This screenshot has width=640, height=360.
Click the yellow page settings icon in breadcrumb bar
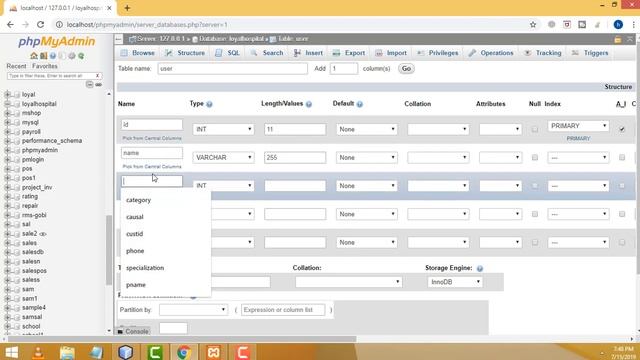(x=618, y=39)
